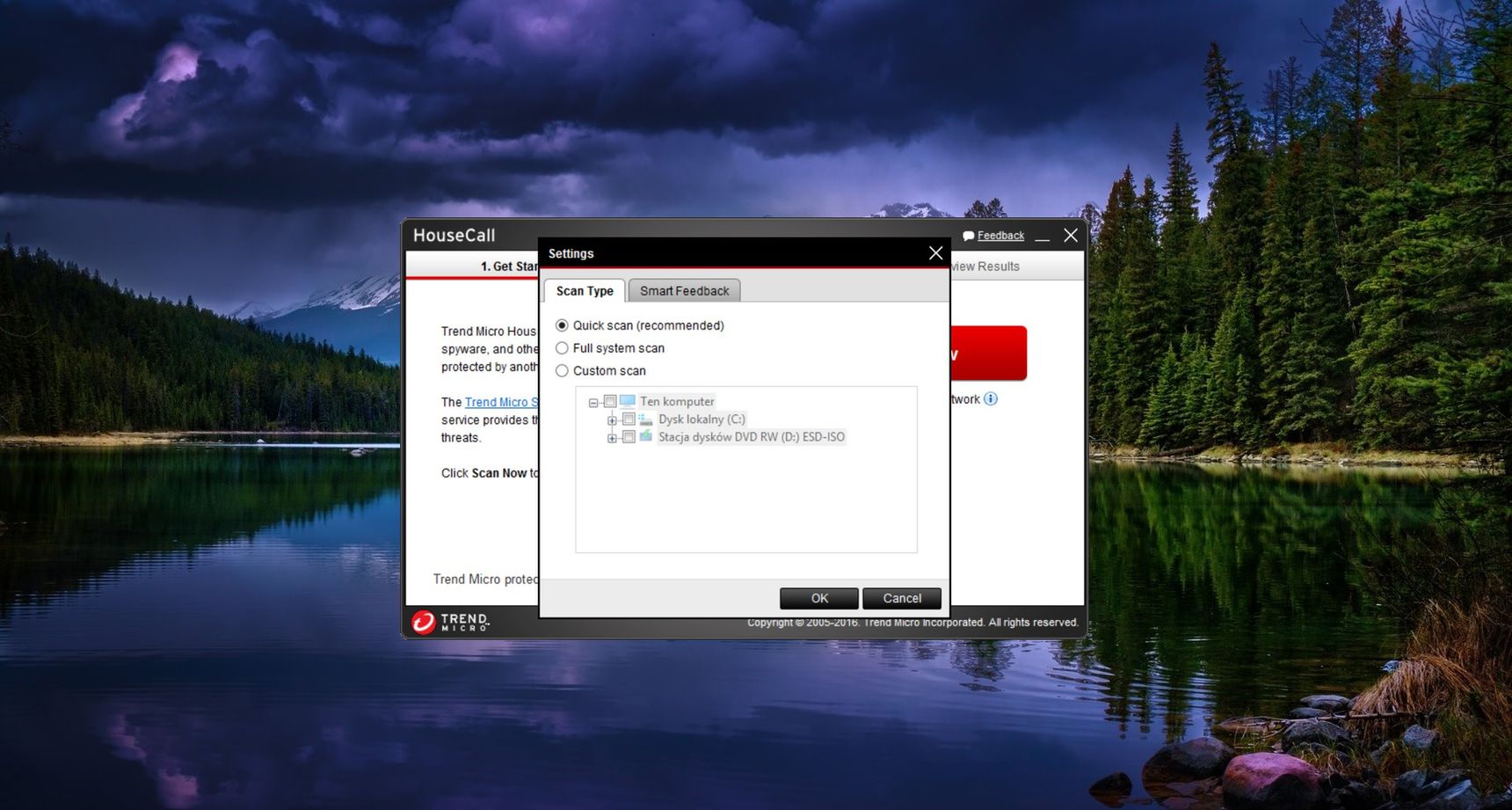This screenshot has width=1512, height=810.
Task: Confirm settings with the OK button
Action: [x=819, y=598]
